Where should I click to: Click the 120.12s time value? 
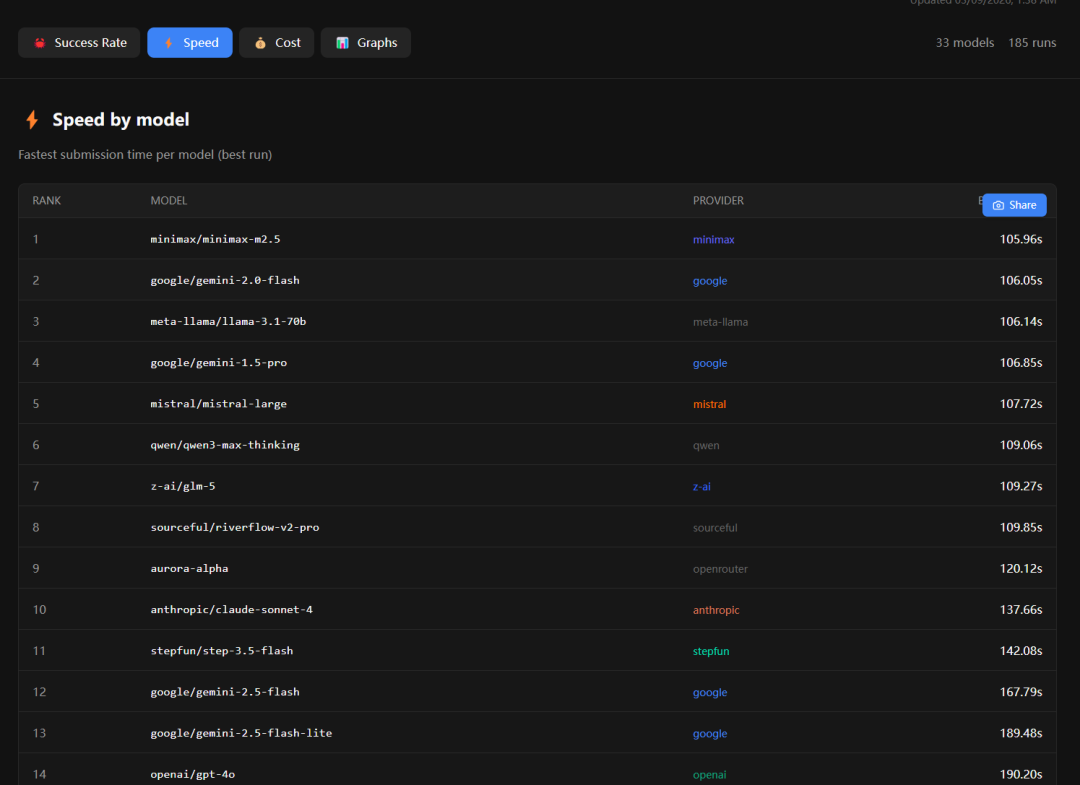[1021, 569]
